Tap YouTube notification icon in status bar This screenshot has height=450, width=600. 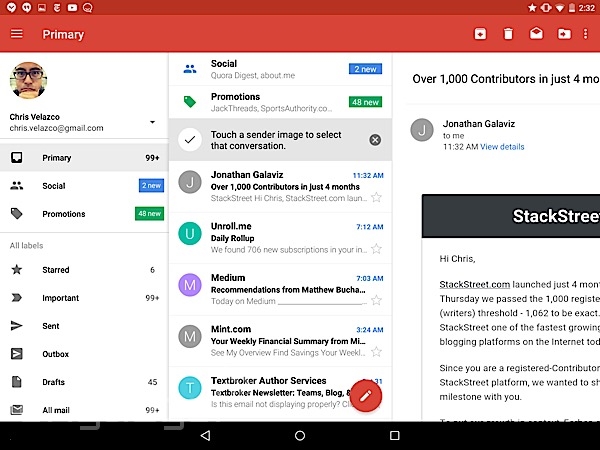[72, 7]
